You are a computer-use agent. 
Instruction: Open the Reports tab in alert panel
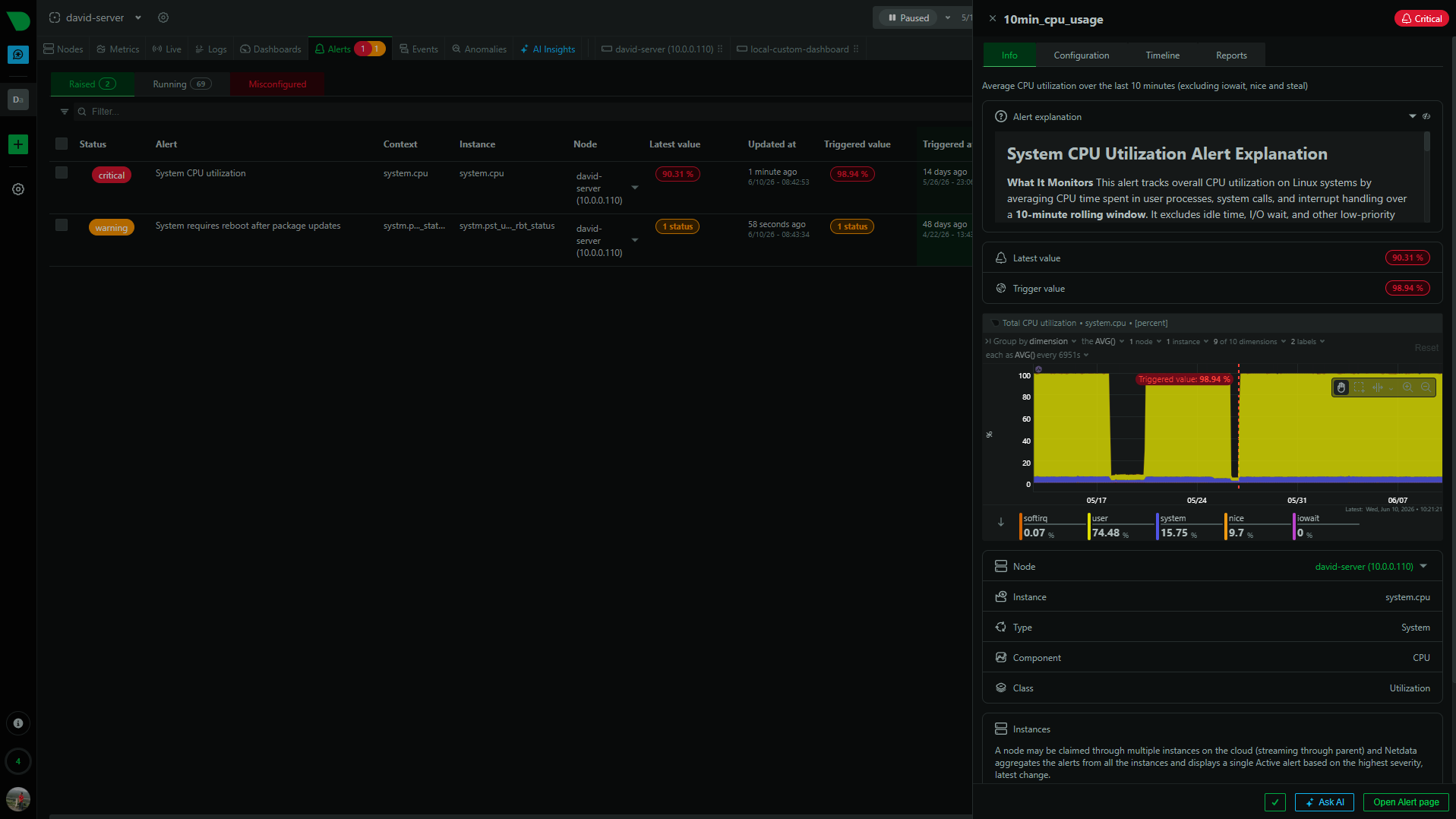click(1231, 55)
